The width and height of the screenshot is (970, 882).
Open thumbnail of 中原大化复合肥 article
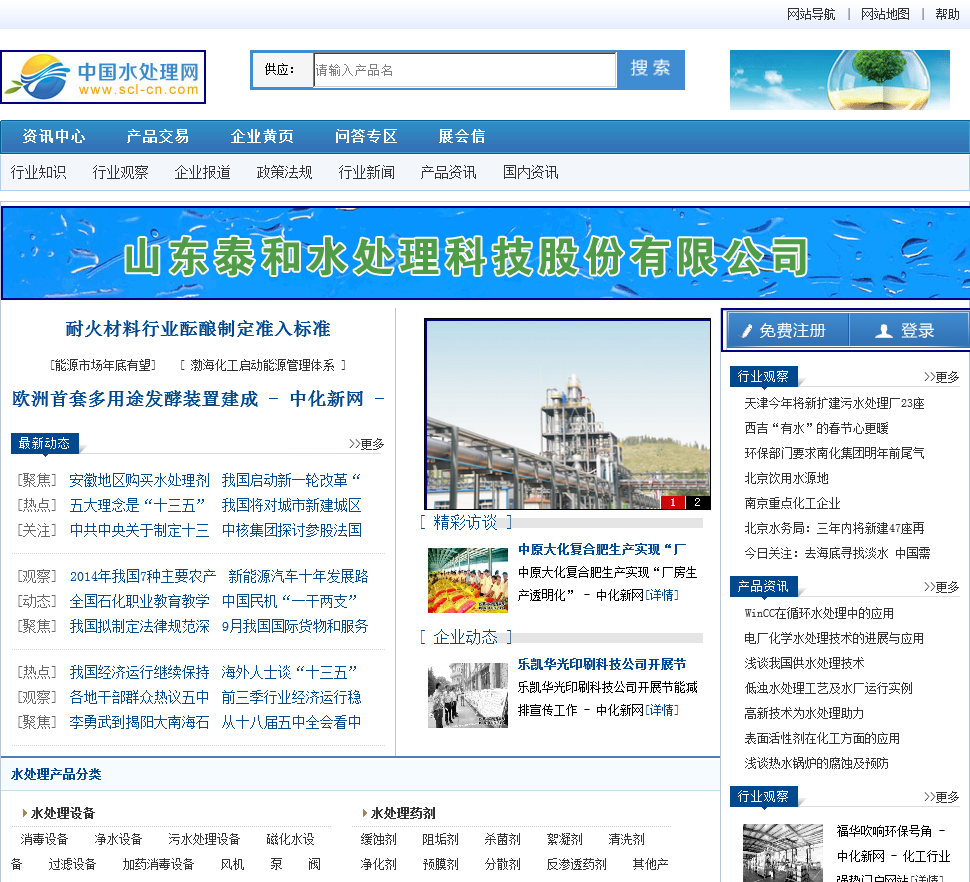point(468,580)
